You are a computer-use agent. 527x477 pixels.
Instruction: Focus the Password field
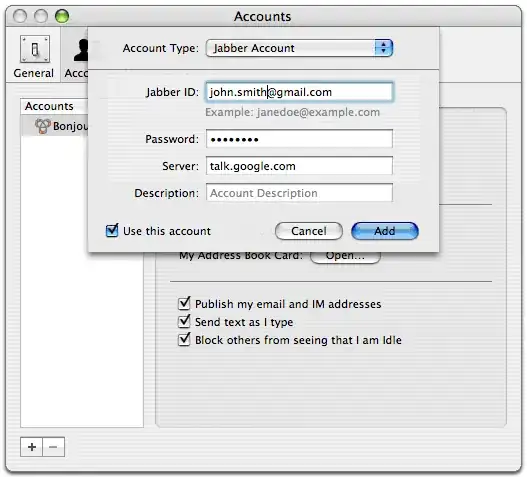tap(299, 139)
